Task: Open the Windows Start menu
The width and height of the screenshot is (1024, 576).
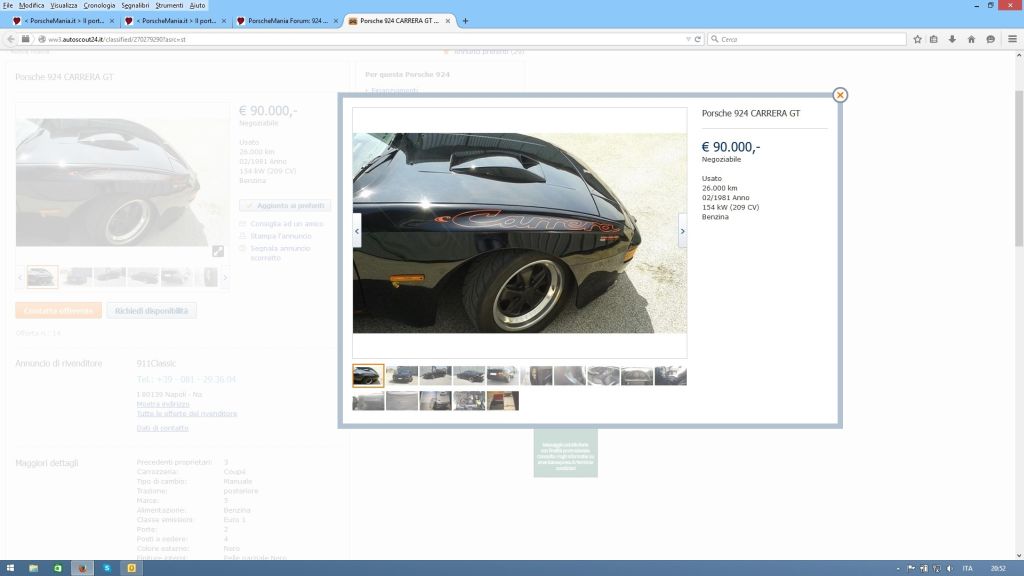Action: 10,568
